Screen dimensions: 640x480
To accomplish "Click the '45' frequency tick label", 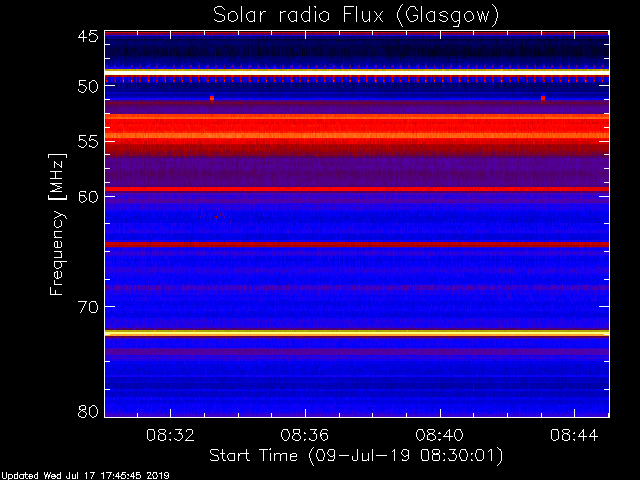I will [x=88, y=36].
